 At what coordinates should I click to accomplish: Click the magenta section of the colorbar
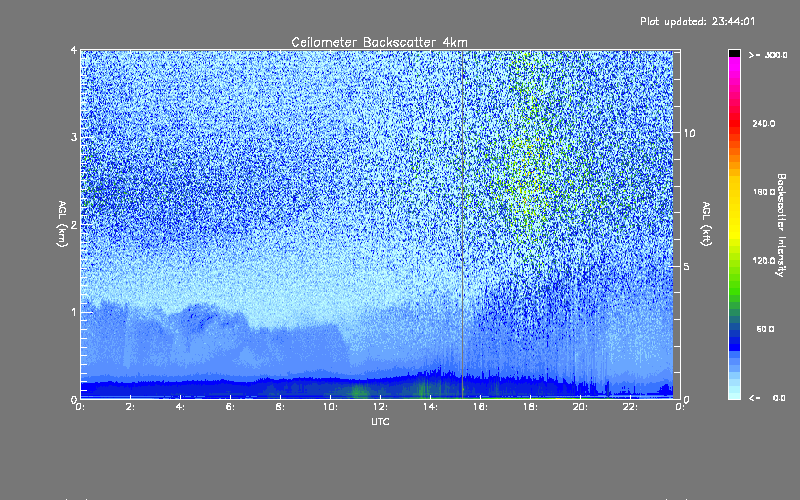[x=734, y=69]
